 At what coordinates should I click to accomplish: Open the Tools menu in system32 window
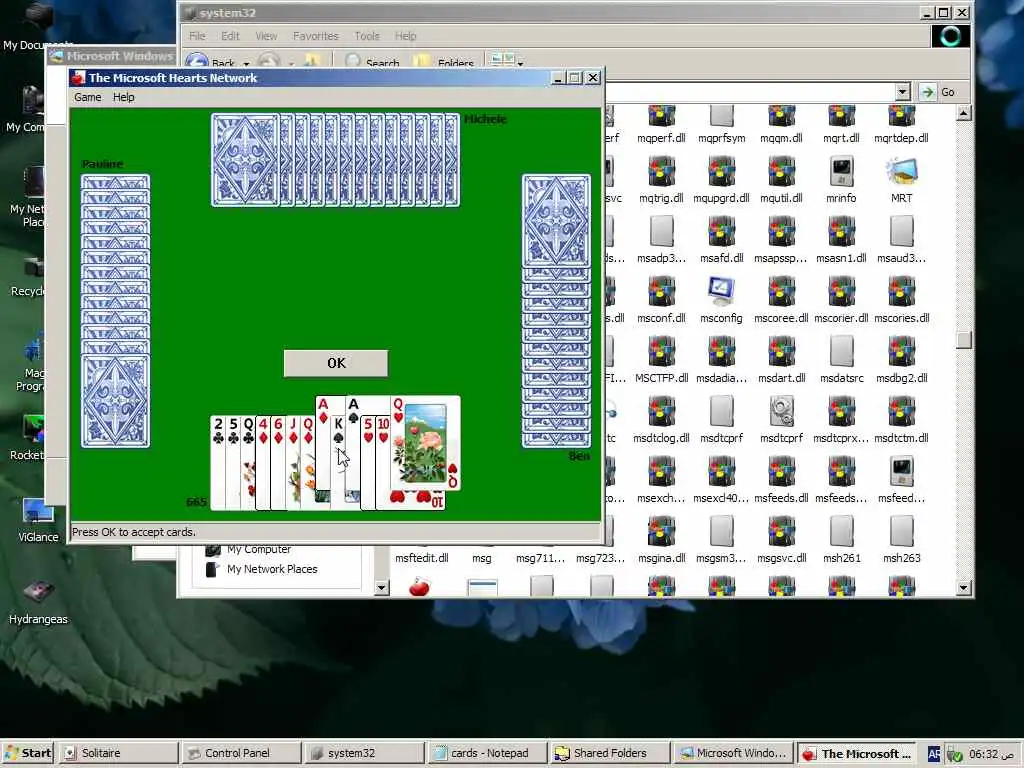point(366,36)
